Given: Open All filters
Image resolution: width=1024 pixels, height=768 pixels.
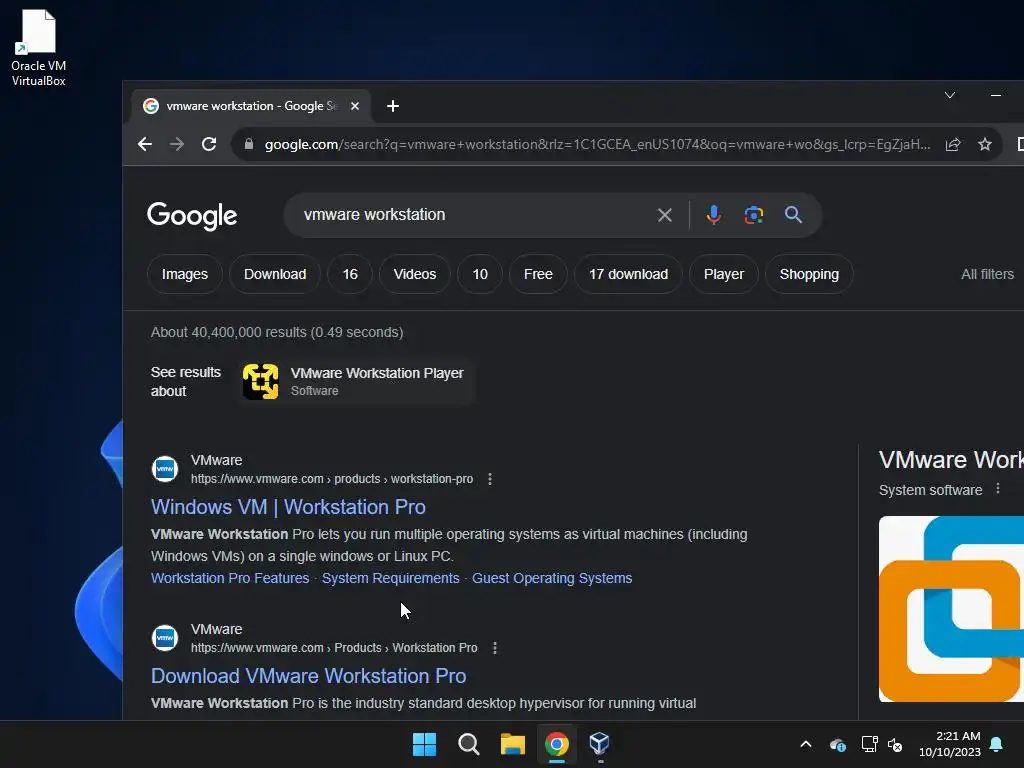Looking at the screenshot, I should coord(987,274).
